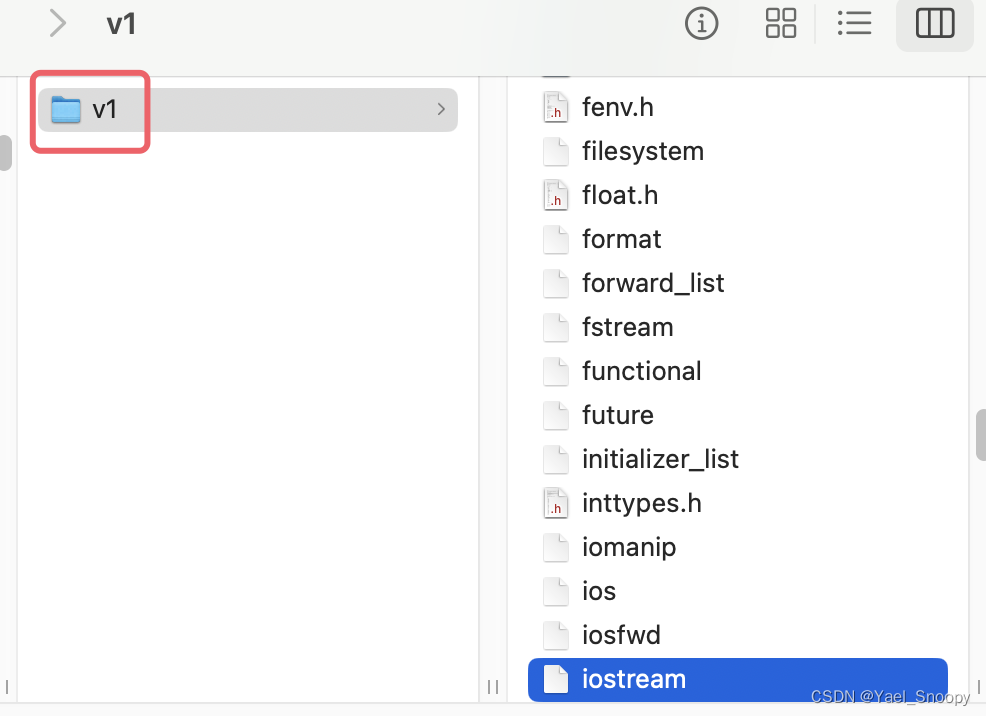Screen dimensions: 986x716
Task: Click the inttypes.h header file icon
Action: pyautogui.click(x=556, y=503)
